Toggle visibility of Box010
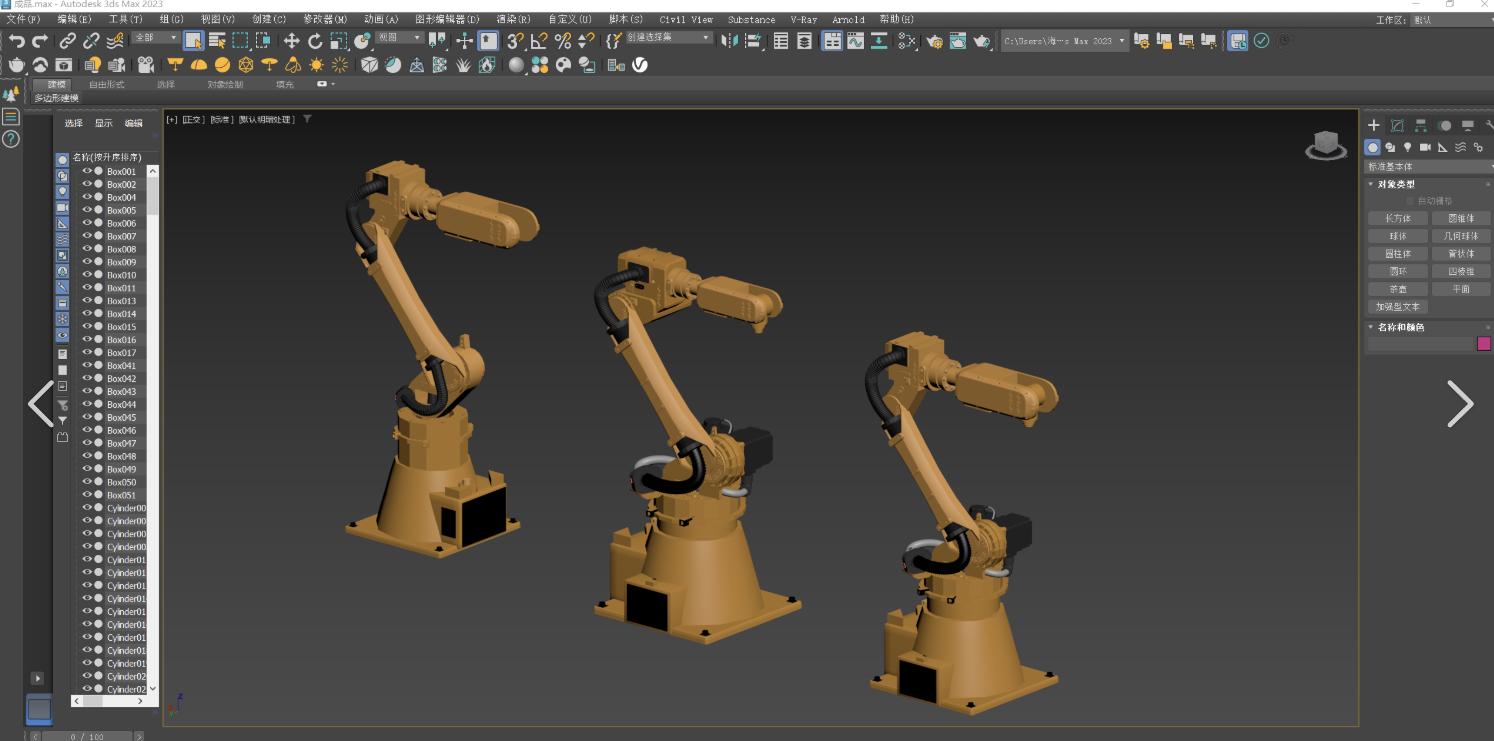The width and height of the screenshot is (1494, 741). (x=87, y=275)
